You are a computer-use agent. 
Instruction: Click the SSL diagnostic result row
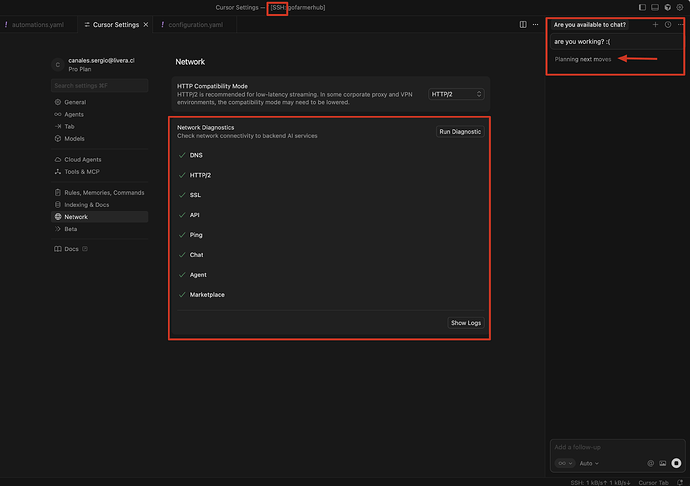tap(330, 195)
